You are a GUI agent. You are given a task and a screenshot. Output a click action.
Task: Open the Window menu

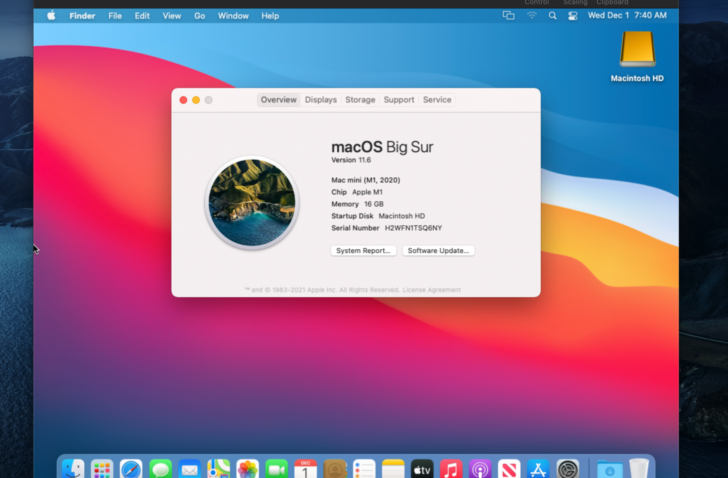pyautogui.click(x=233, y=16)
